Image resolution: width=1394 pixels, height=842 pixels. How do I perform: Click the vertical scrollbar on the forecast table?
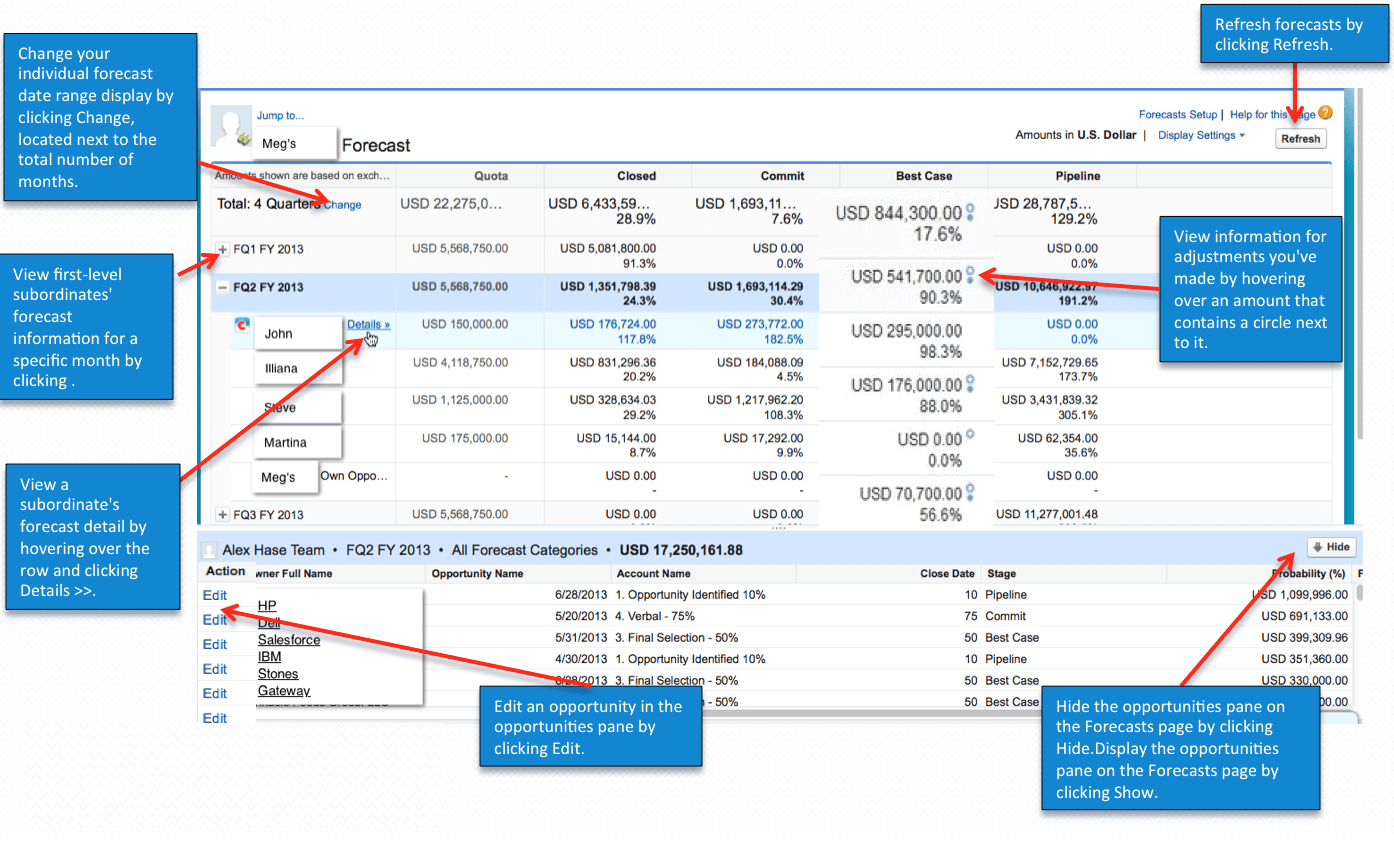(1358, 300)
